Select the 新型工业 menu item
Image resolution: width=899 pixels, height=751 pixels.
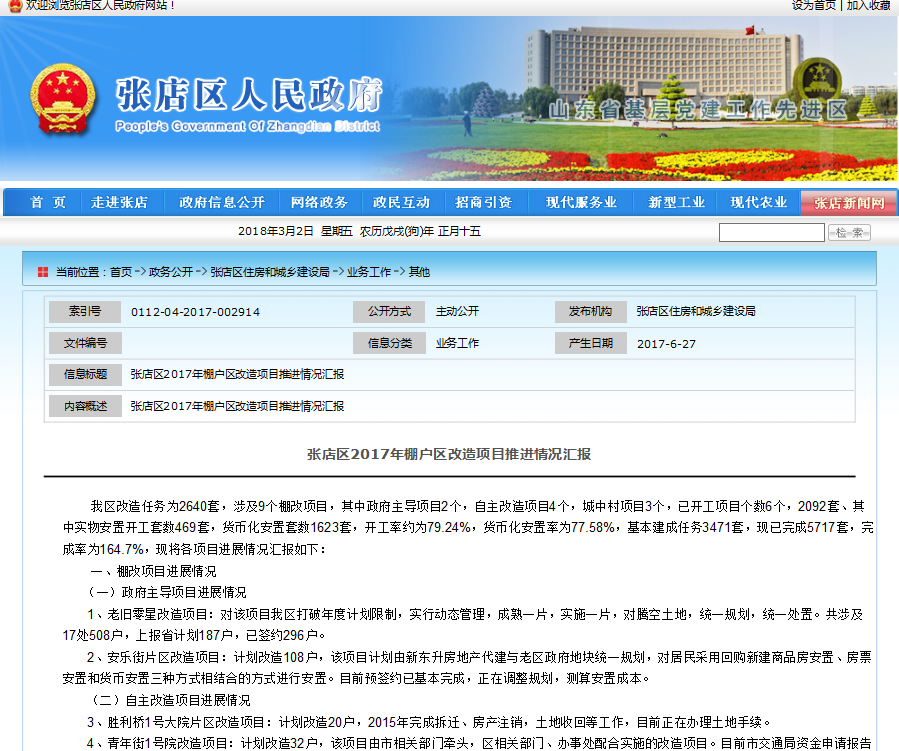click(676, 202)
